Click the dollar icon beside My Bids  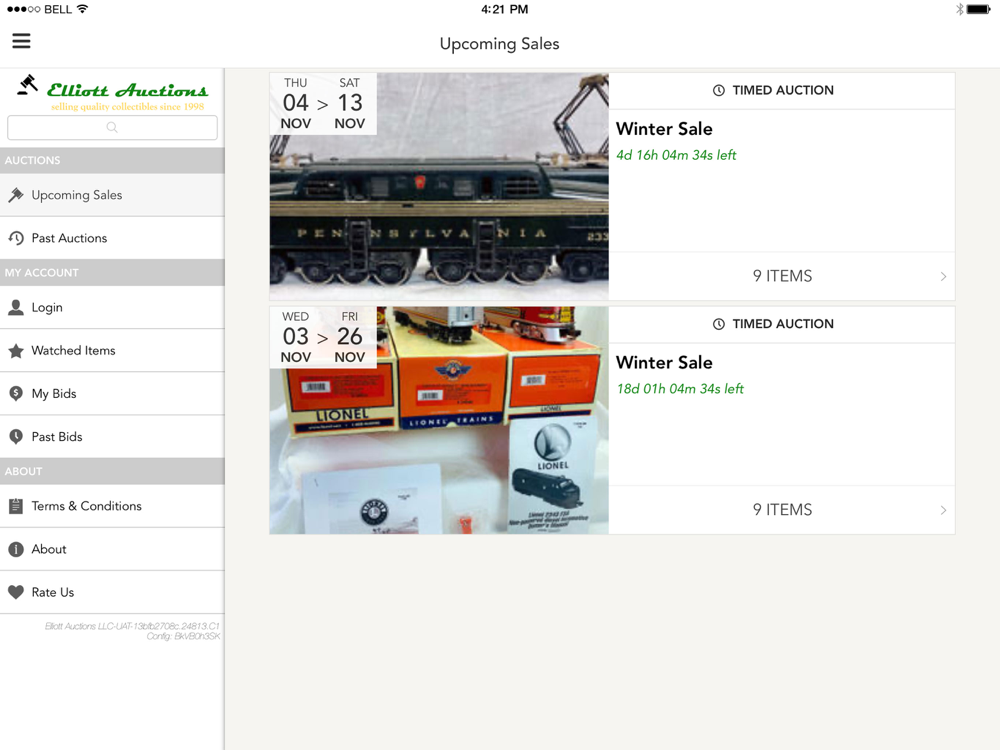16,393
